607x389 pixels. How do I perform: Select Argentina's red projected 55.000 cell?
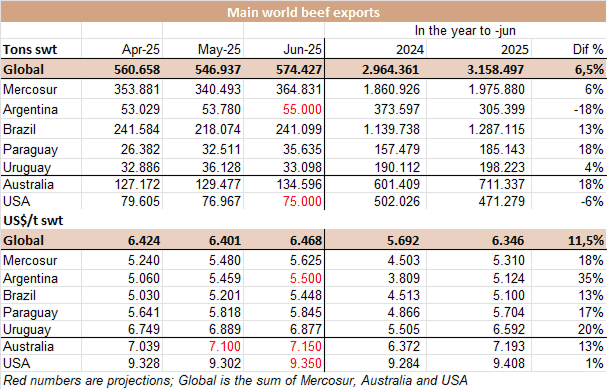[x=302, y=110]
